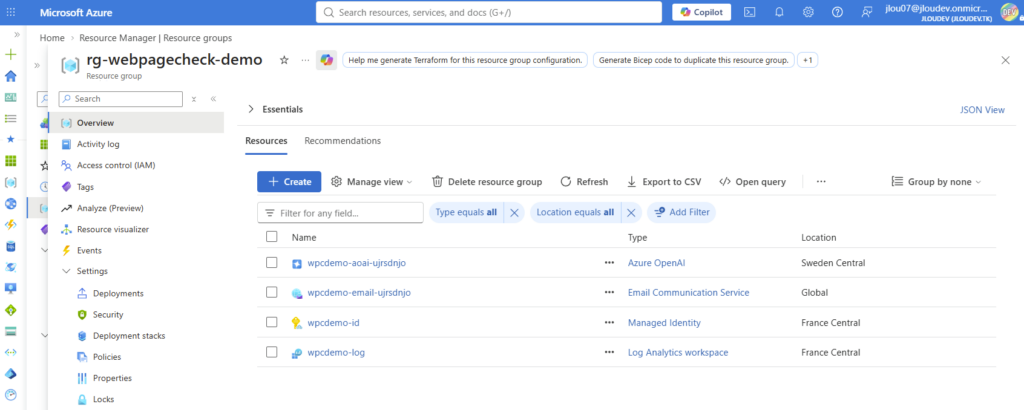
Task: Open portal settings gear
Action: (x=808, y=12)
